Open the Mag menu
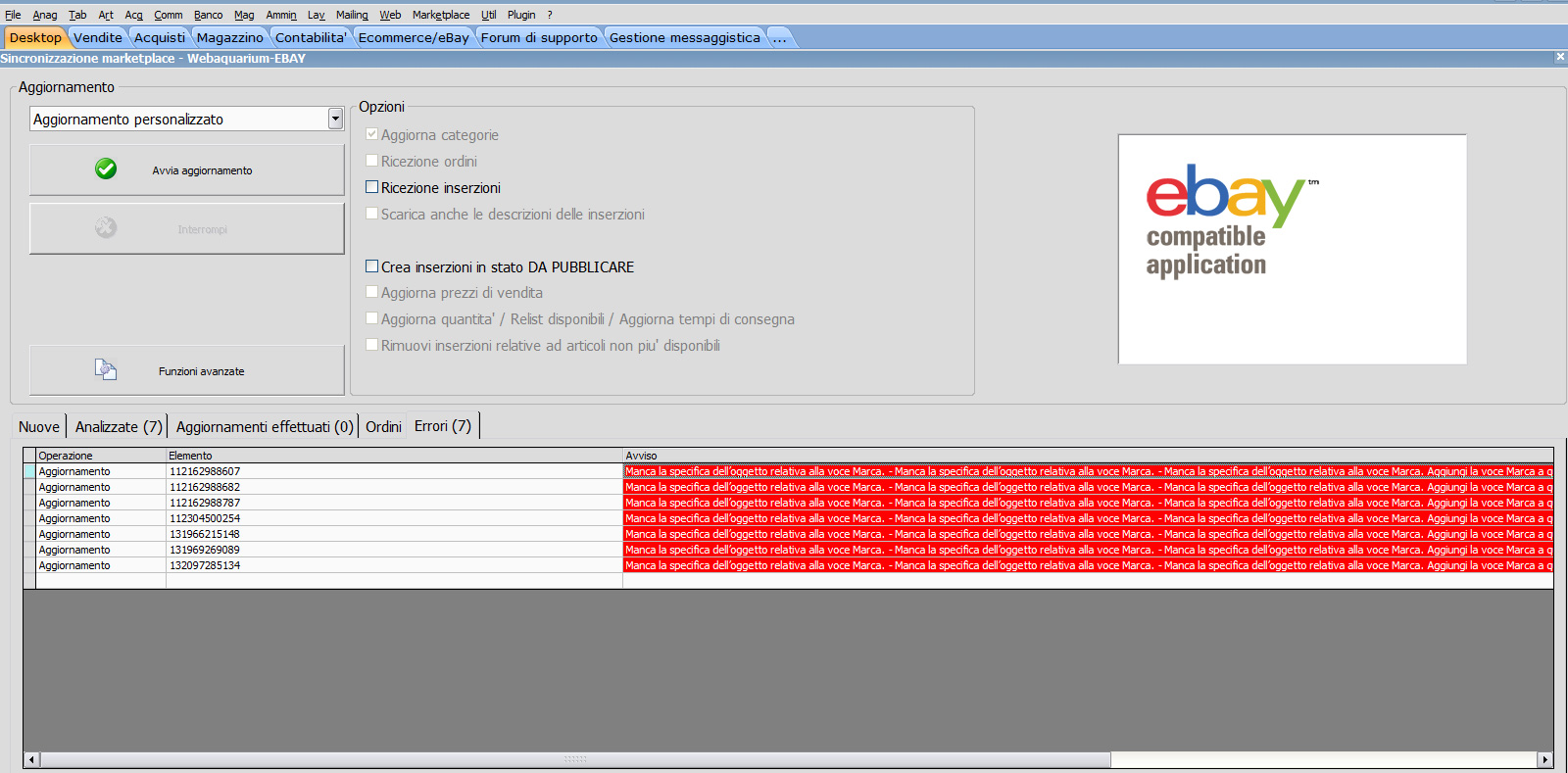 pos(244,15)
